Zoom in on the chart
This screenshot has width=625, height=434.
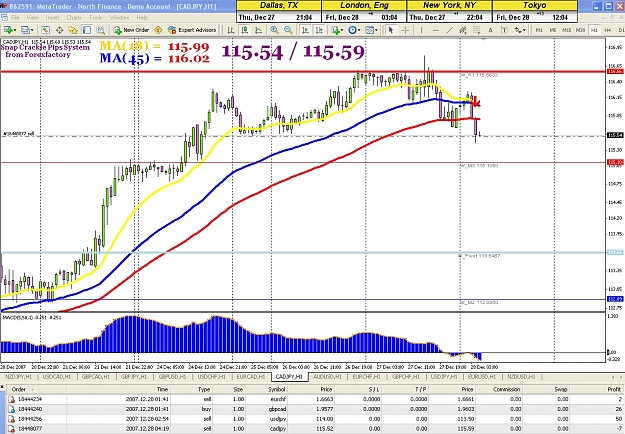[x=274, y=30]
